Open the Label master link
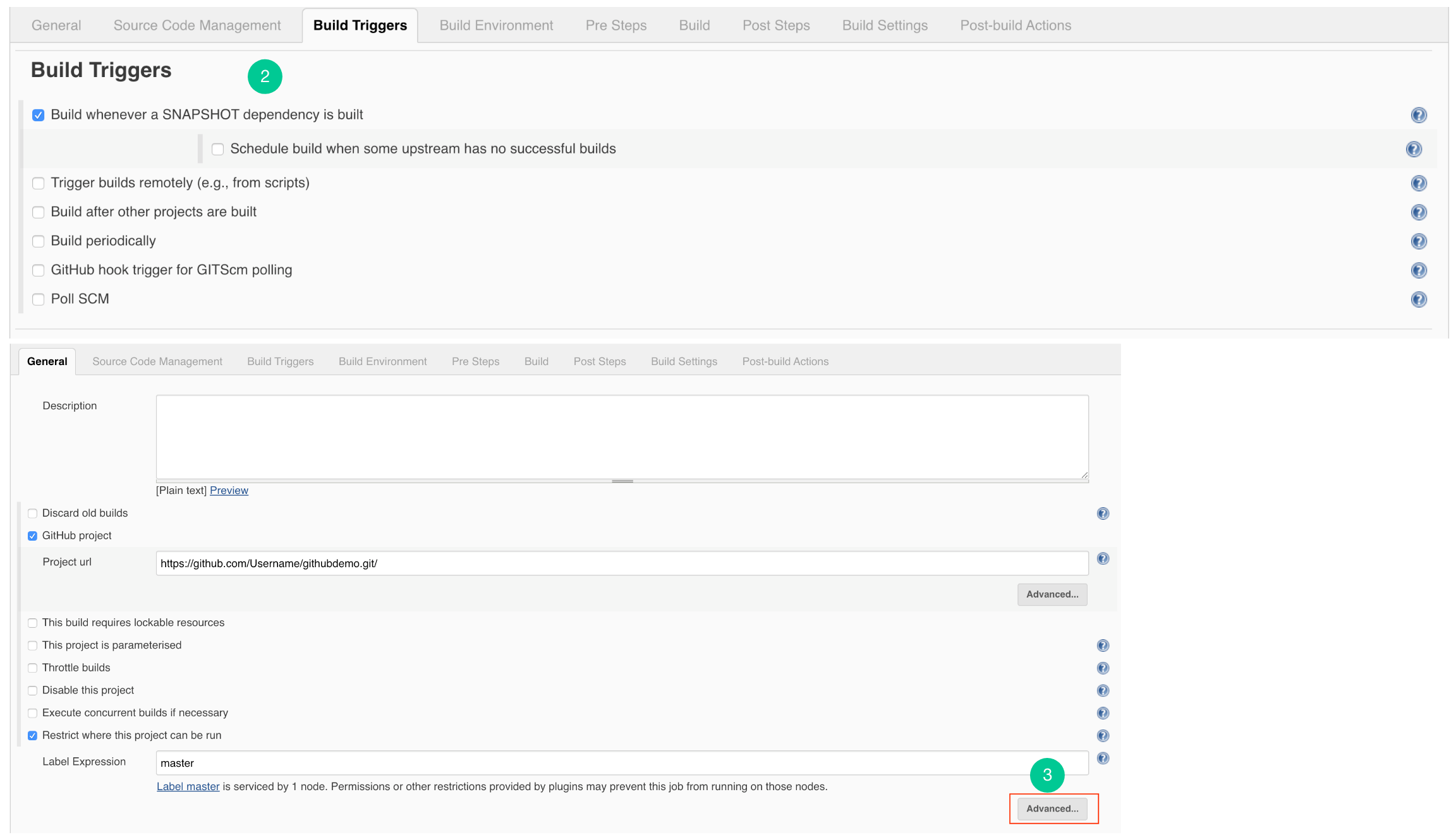The image size is (1456, 835). (x=188, y=786)
